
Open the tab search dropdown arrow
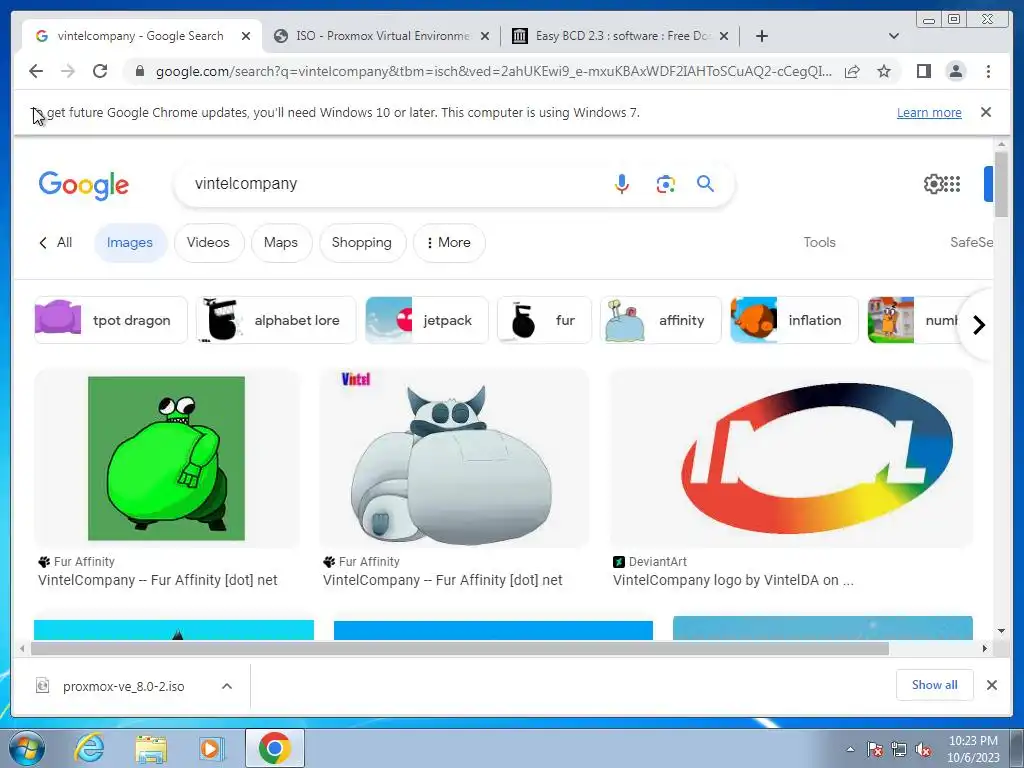(894, 36)
